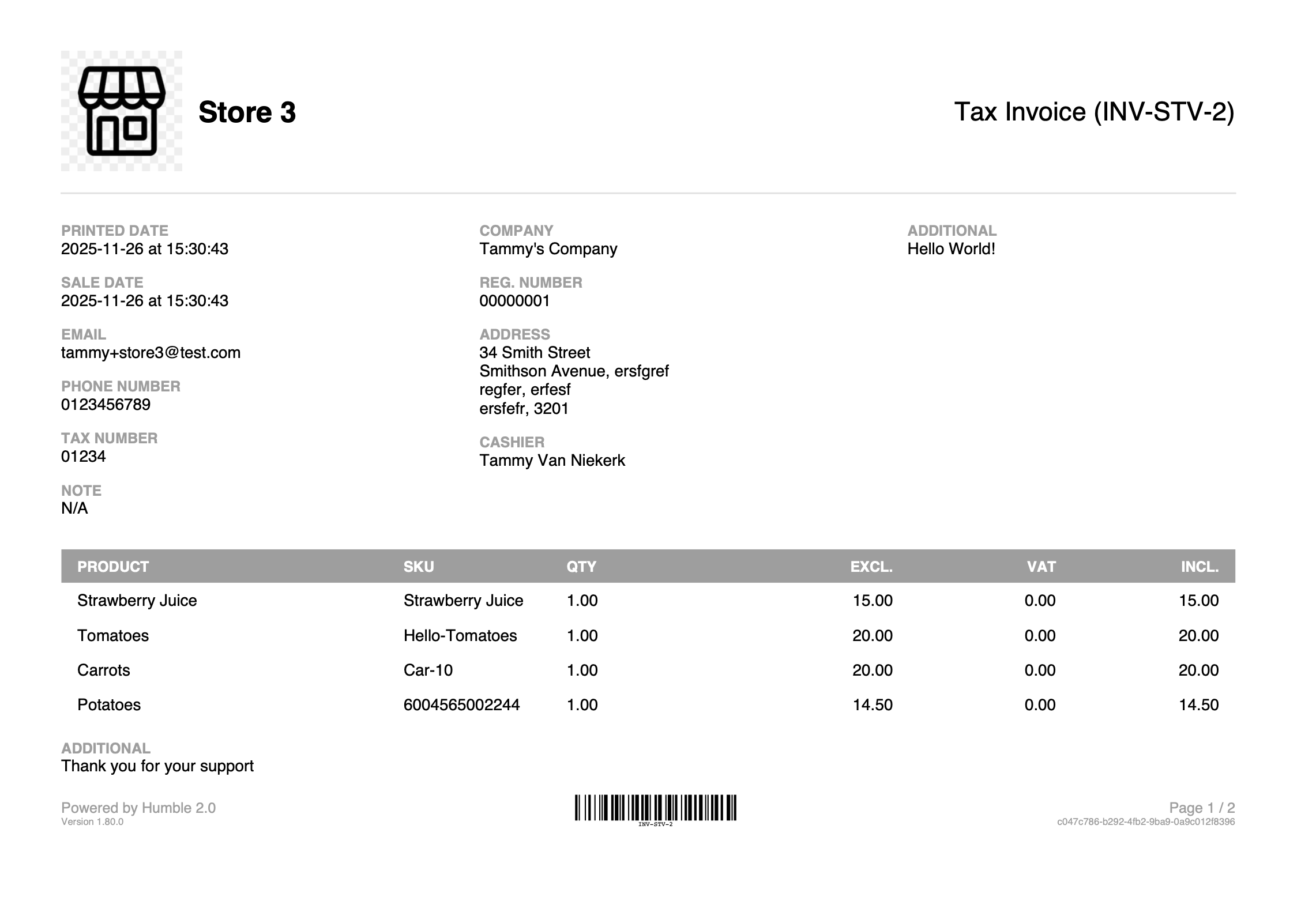The width and height of the screenshot is (1316, 897).
Task: Click the Tax Invoice (INV-STV-2) title
Action: pos(1094,111)
